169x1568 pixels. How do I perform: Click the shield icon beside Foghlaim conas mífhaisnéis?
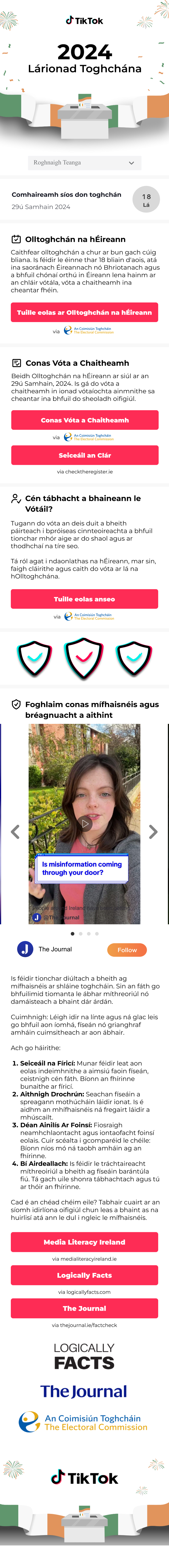tap(16, 704)
